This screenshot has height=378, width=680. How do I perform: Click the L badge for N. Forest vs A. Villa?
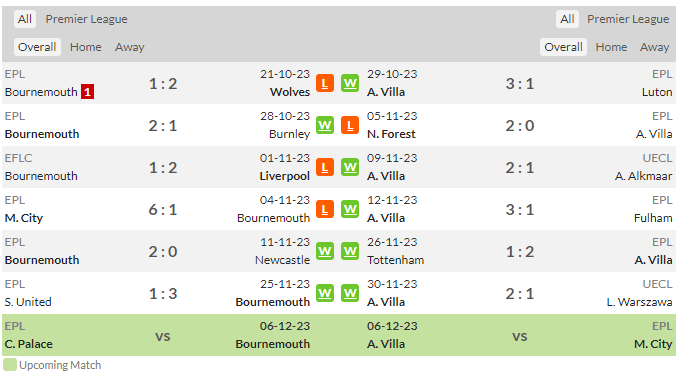coord(350,125)
